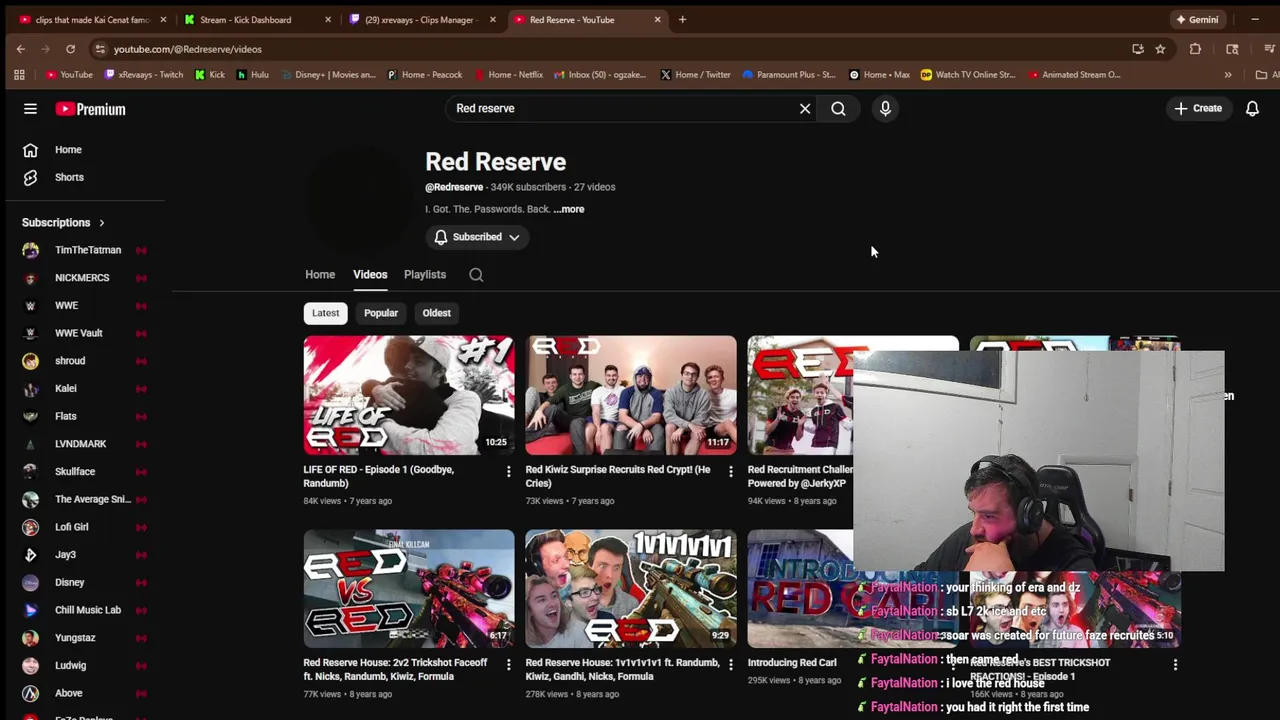Expand channel description with ...more

point(569,209)
